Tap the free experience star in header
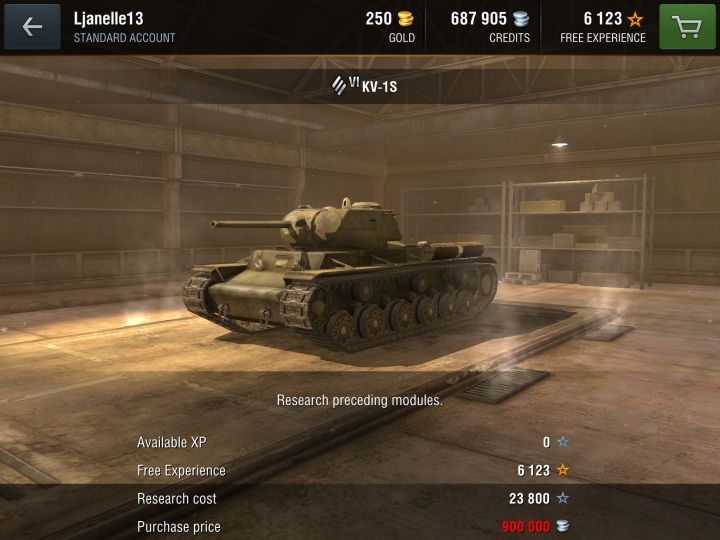Screen dimensions: 720x540 tap(636, 19)
